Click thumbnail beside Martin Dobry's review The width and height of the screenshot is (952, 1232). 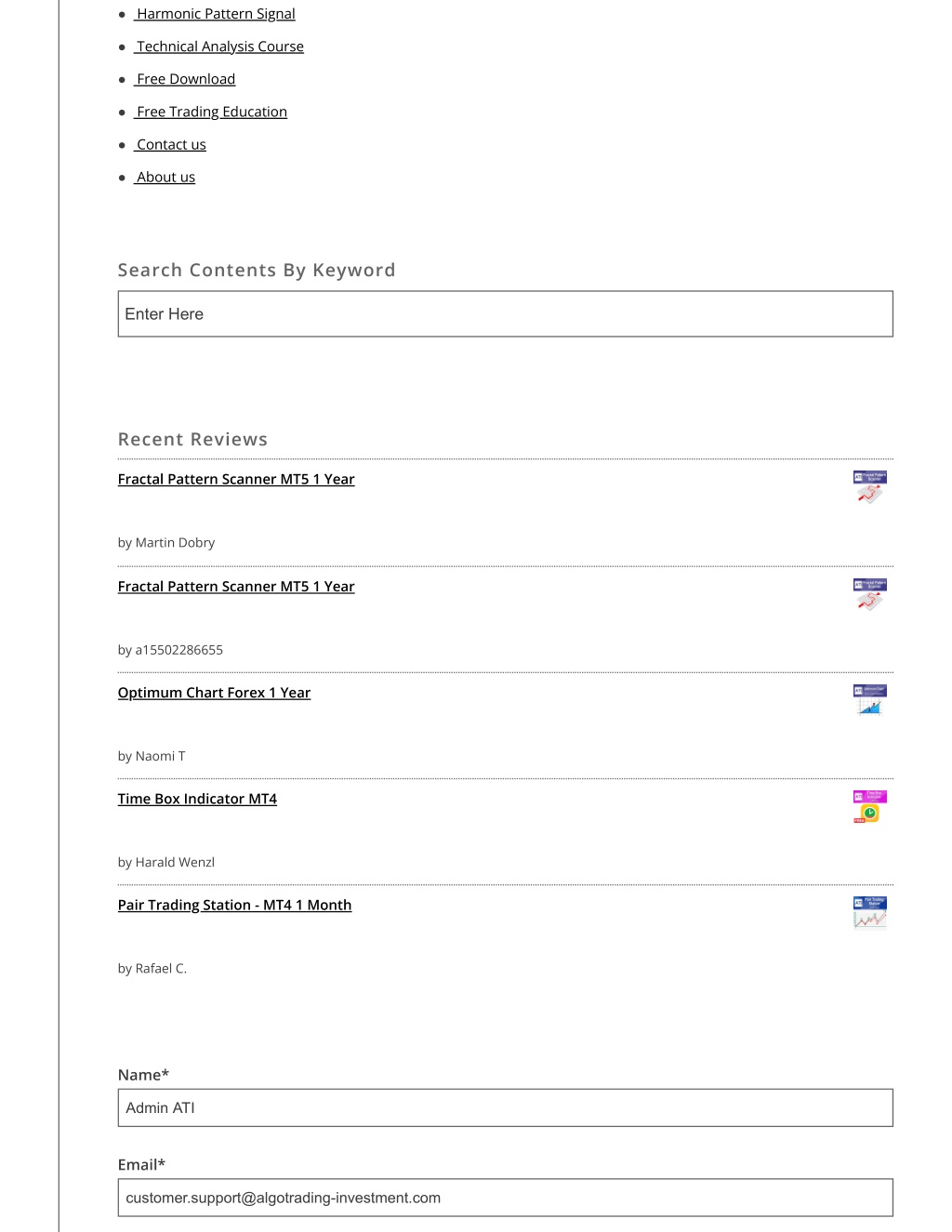(x=870, y=487)
